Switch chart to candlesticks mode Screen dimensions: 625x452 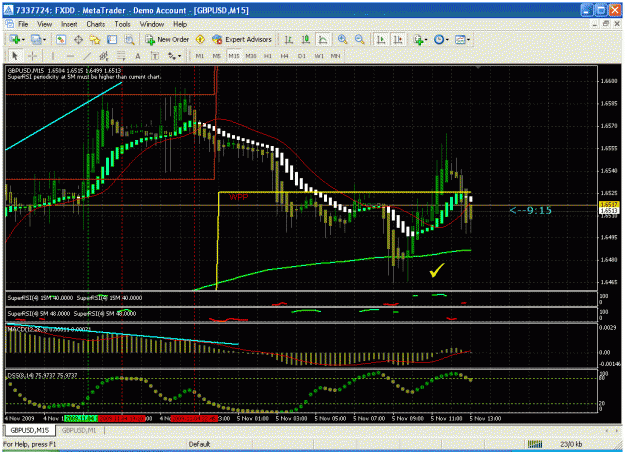(306, 39)
